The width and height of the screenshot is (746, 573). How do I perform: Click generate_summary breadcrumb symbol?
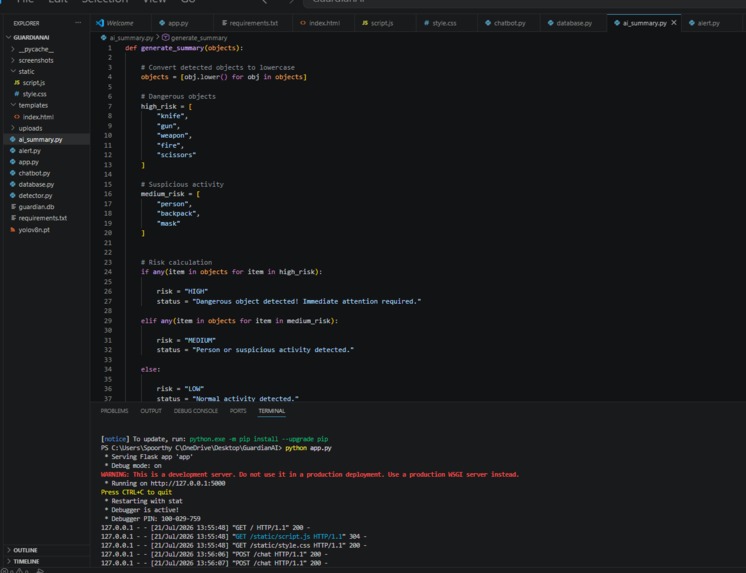[198, 38]
